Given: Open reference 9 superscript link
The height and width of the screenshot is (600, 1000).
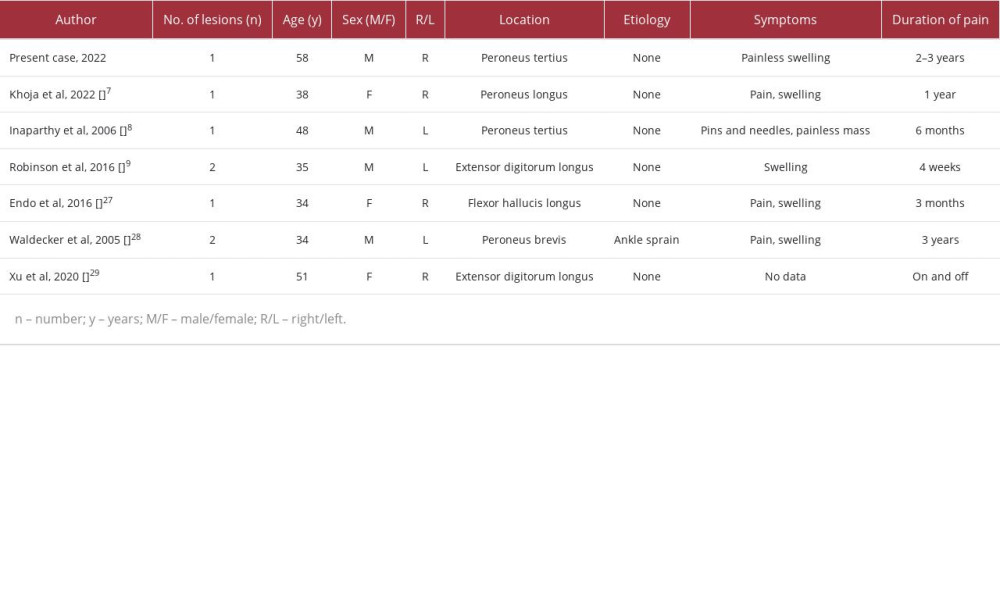Looking at the screenshot, I should click(128, 164).
